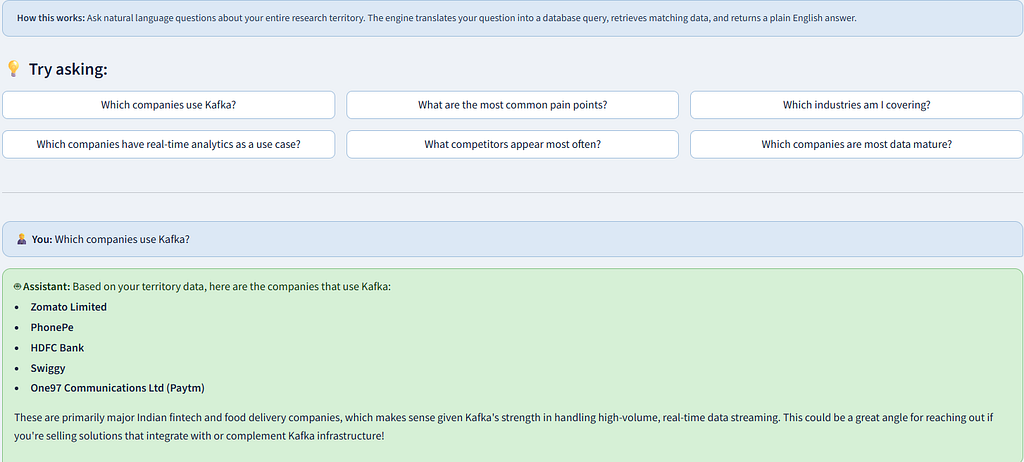Click the 'You: Which companies use Kafka?' message
The image size is (1024, 462).
(512, 239)
